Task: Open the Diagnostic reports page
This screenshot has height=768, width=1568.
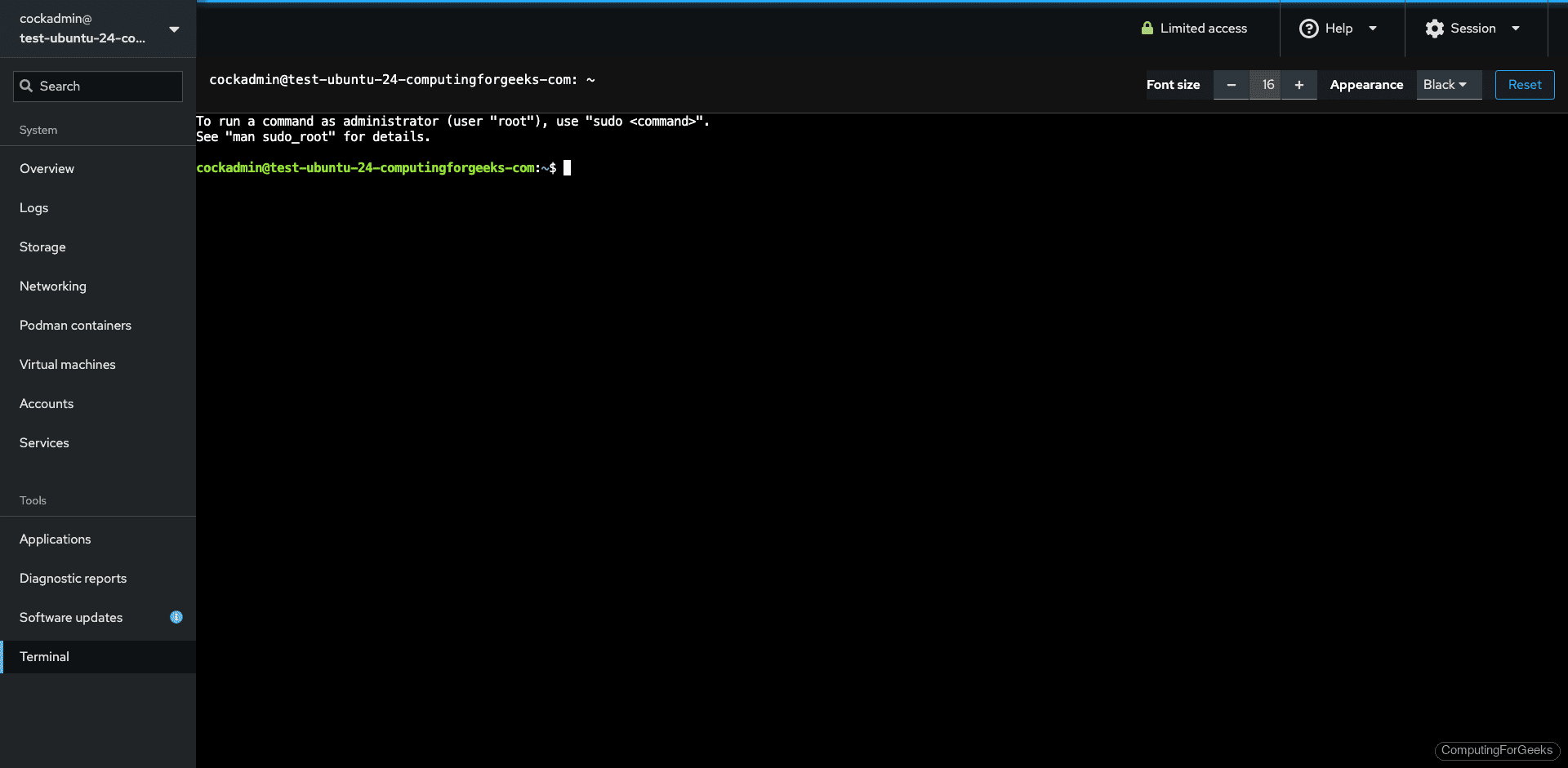Action: tap(73, 578)
